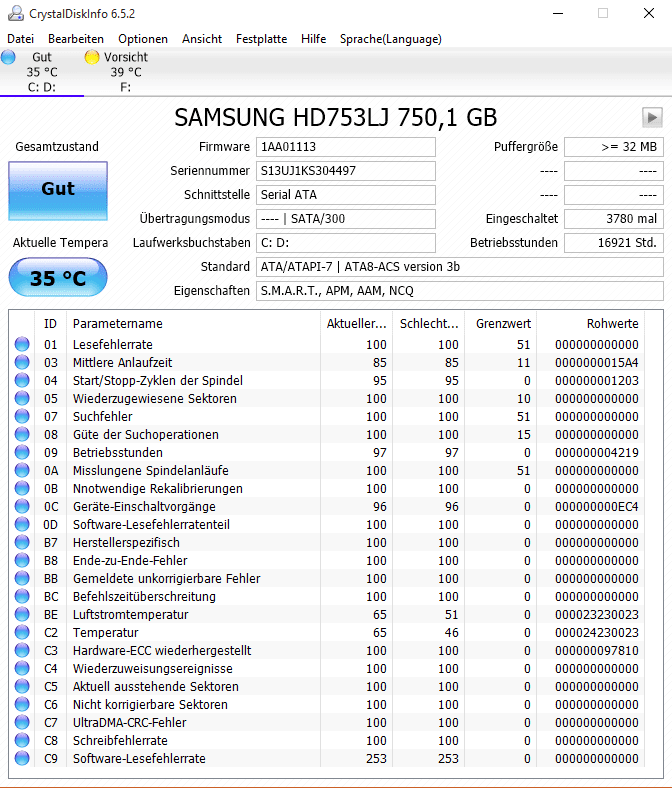Click the Eigenschaften field S.M.A.R.T., APM
672x788 pixels.
pyautogui.click(x=460, y=291)
